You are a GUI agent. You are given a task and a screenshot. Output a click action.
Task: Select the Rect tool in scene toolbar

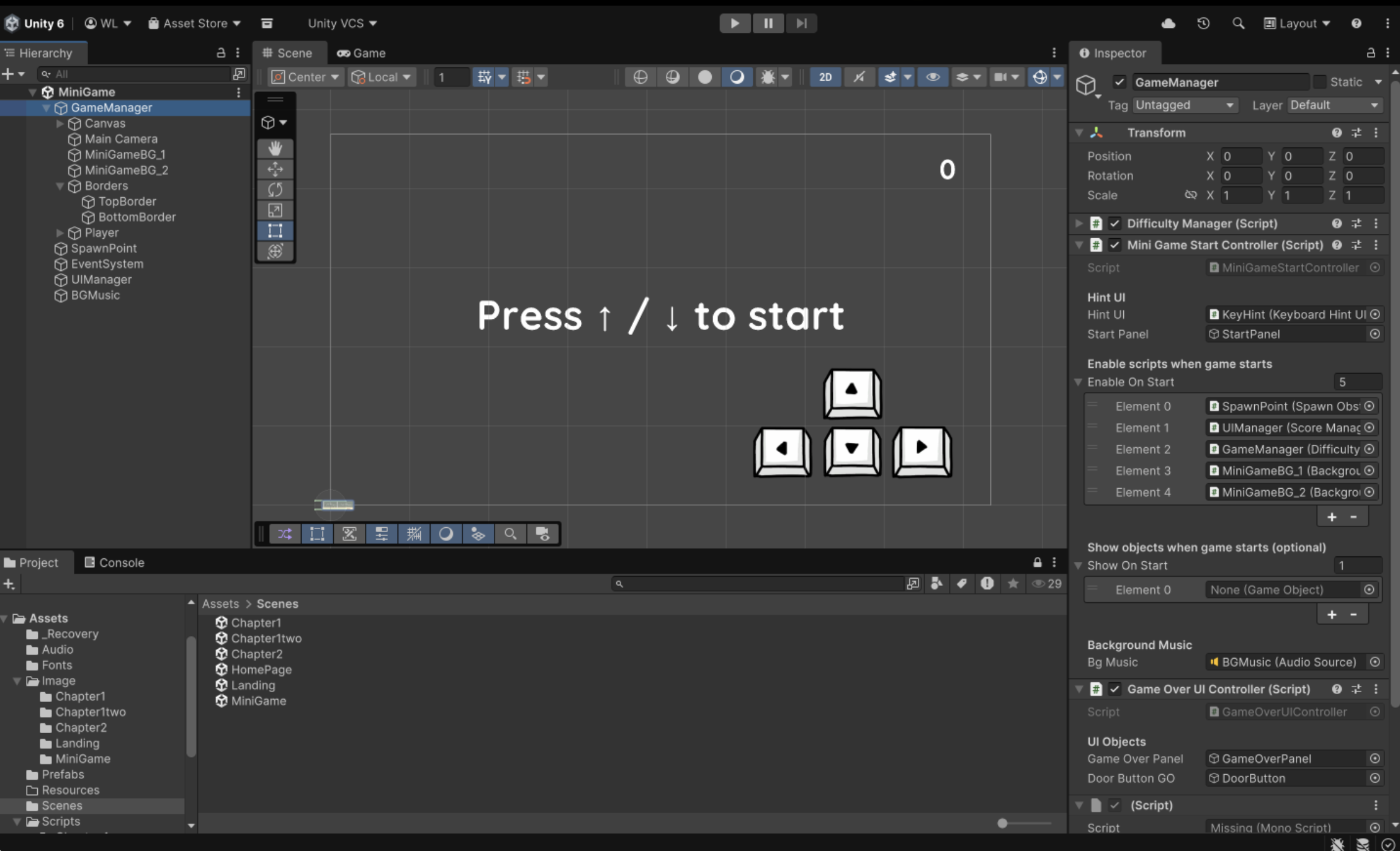(275, 231)
